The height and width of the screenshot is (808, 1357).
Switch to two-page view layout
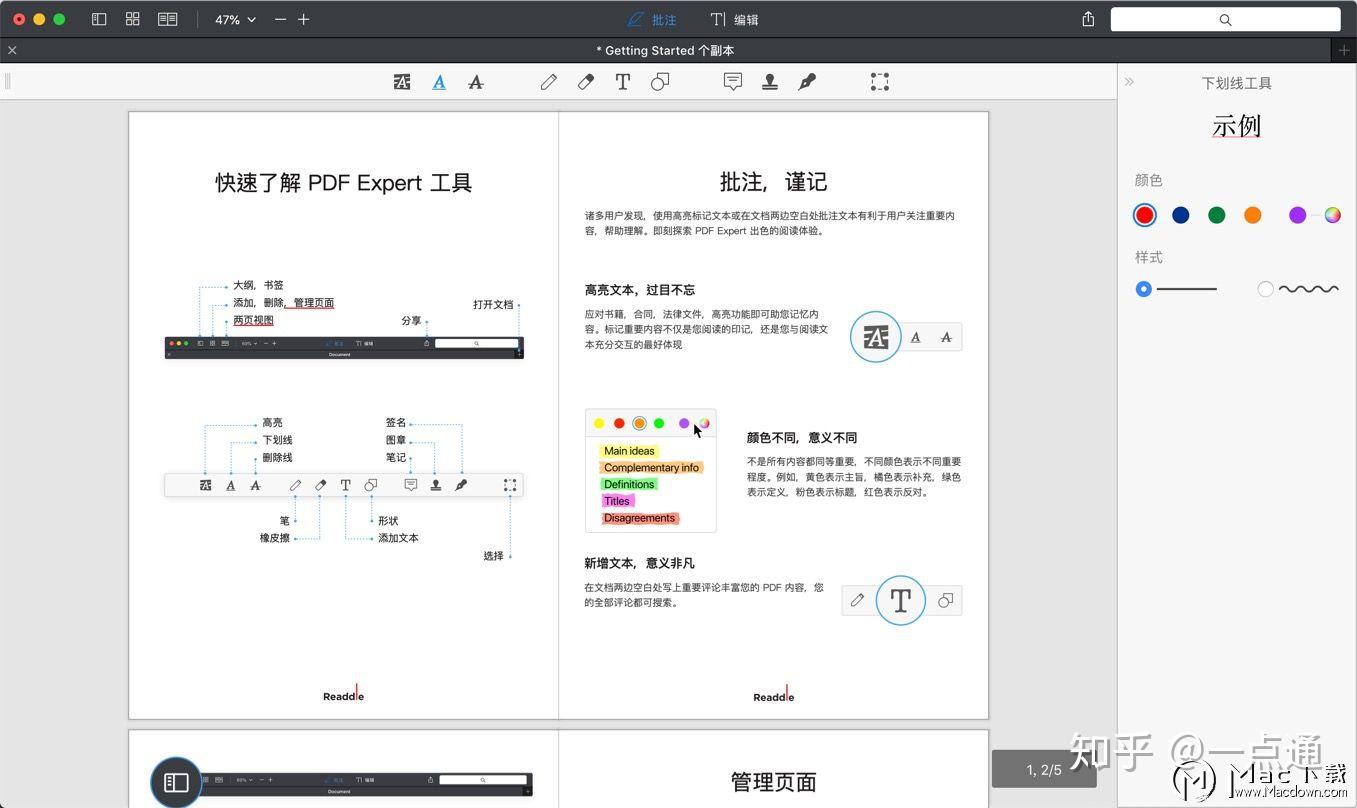pyautogui.click(x=168, y=19)
